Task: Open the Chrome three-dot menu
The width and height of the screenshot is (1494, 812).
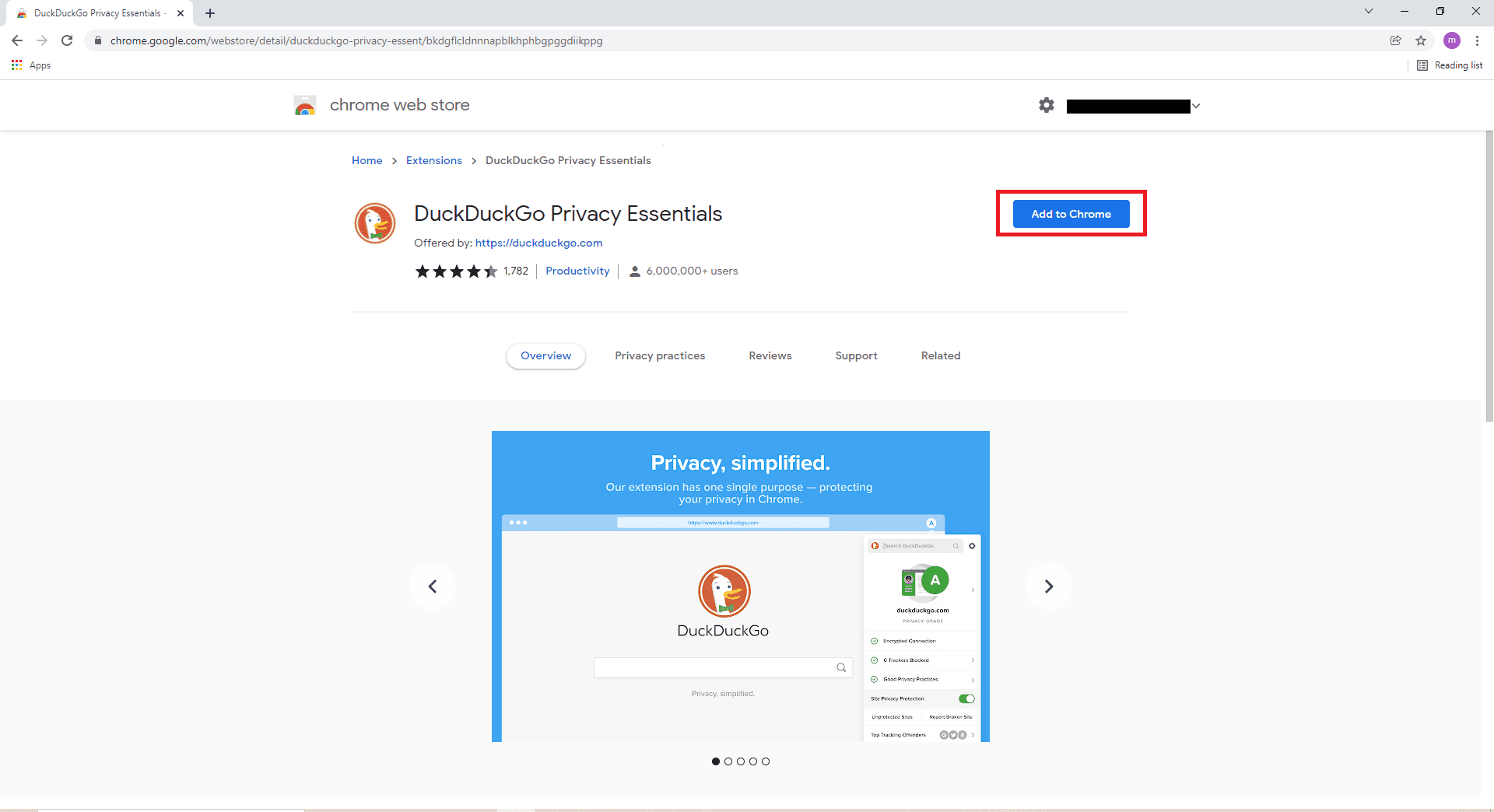Action: pos(1477,40)
